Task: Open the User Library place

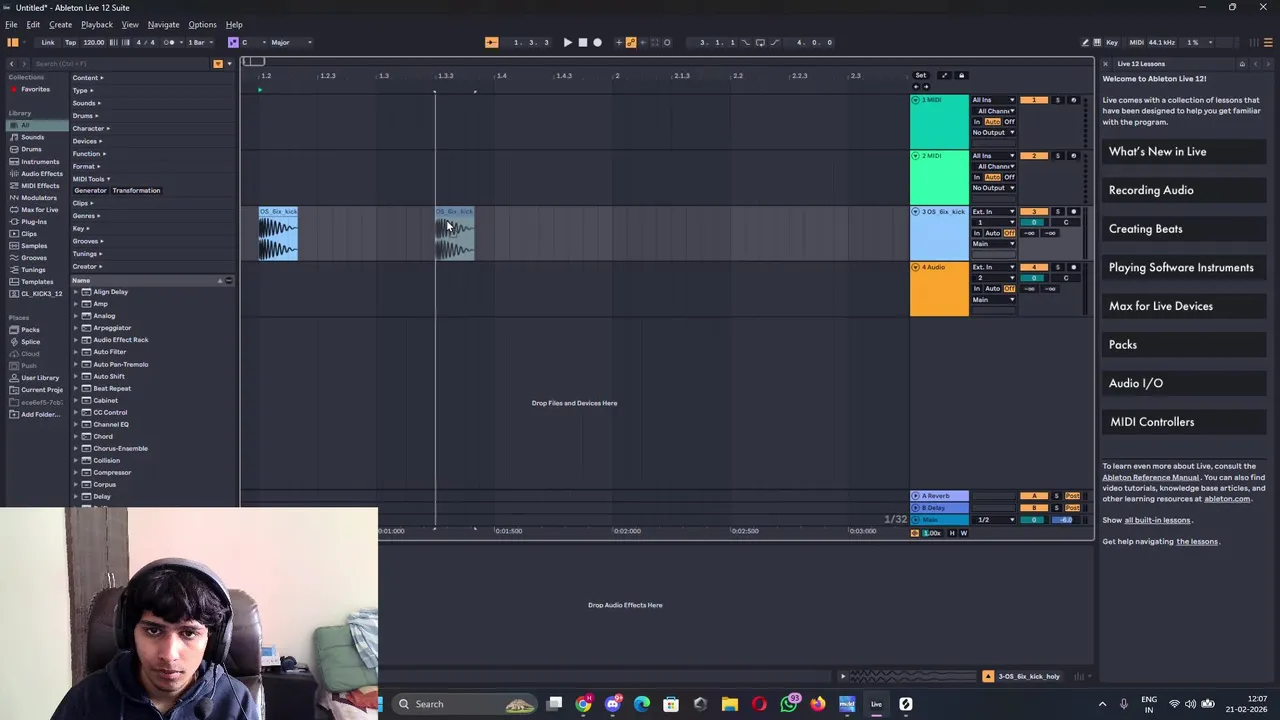Action: point(40,378)
